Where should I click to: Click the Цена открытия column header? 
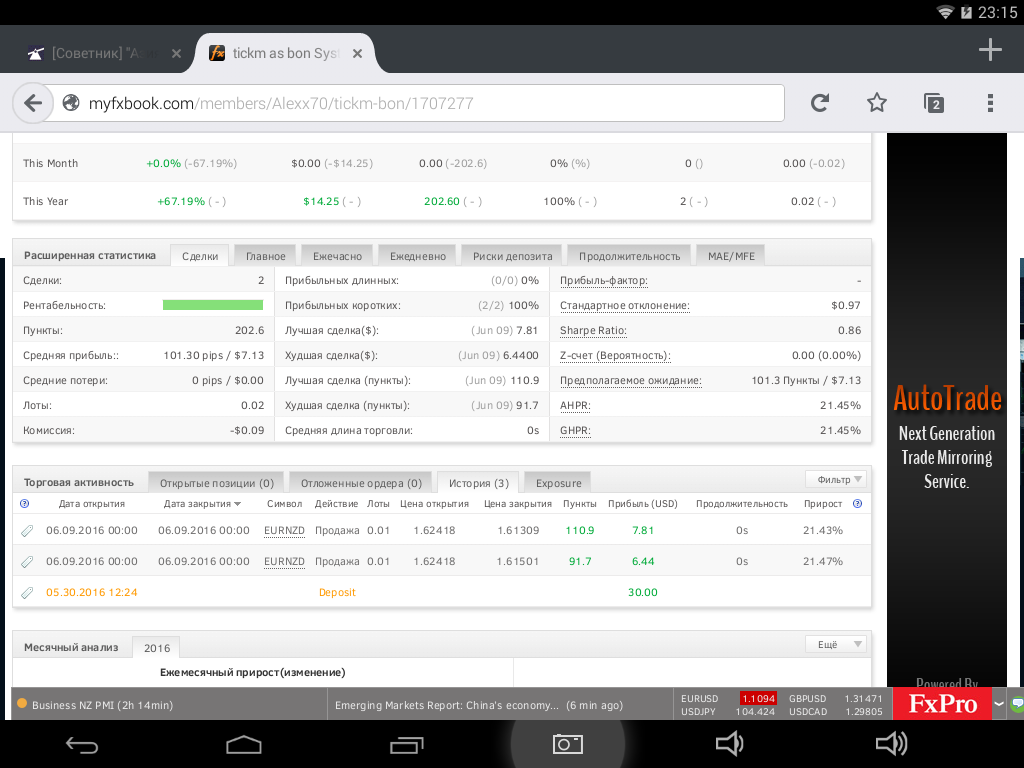tap(434, 504)
